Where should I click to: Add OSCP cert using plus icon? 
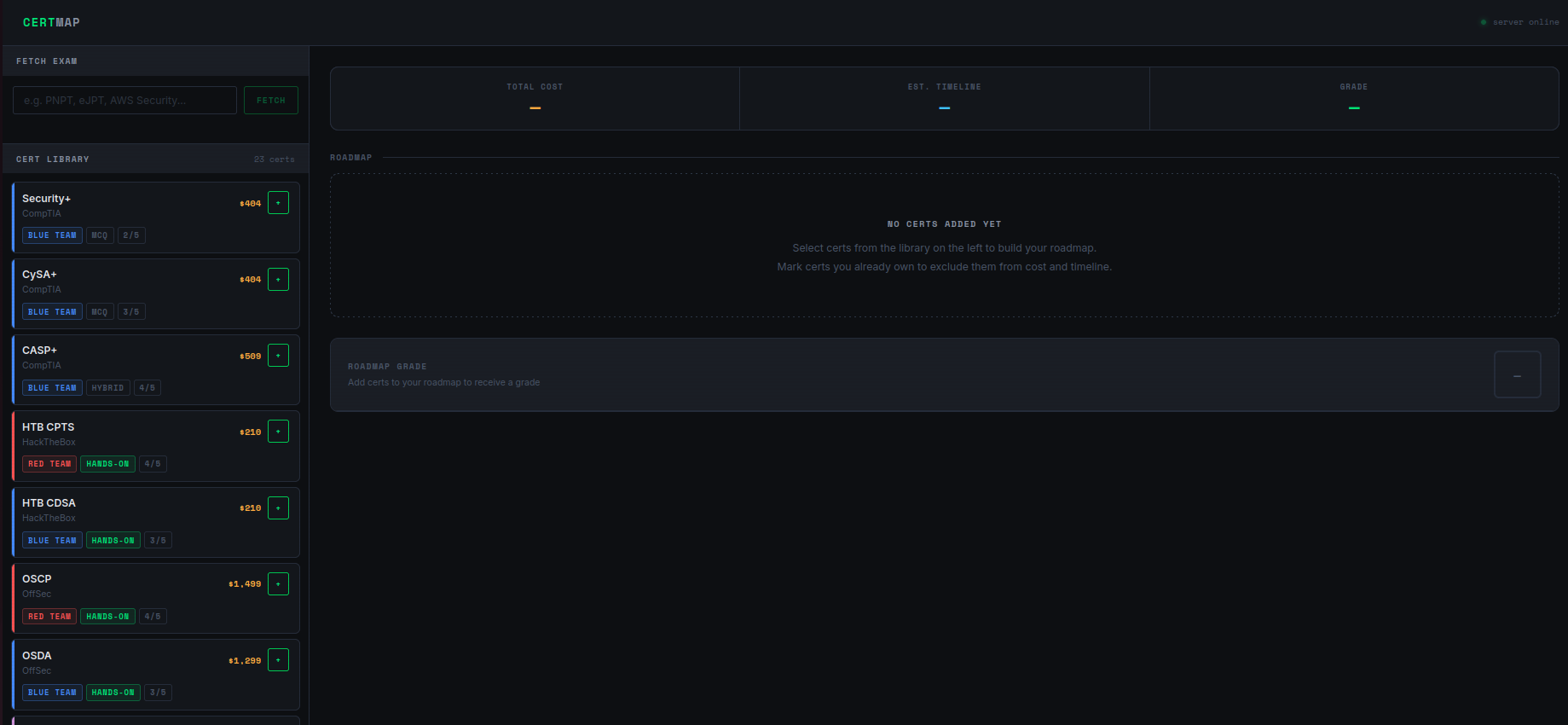click(278, 584)
